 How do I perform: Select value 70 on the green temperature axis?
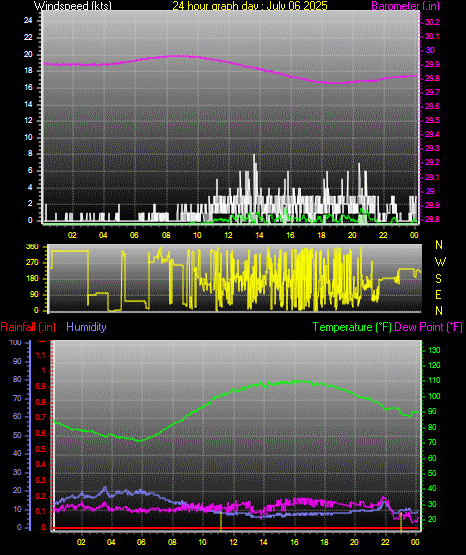(432, 443)
